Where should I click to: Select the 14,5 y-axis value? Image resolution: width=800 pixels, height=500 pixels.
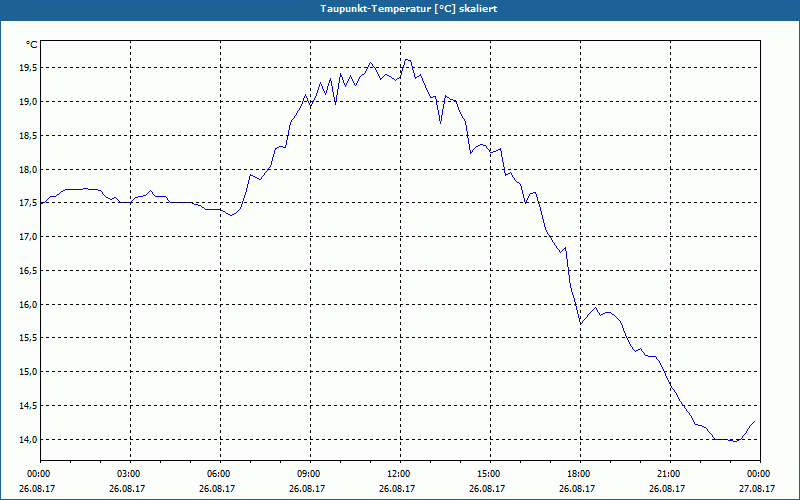[29, 406]
